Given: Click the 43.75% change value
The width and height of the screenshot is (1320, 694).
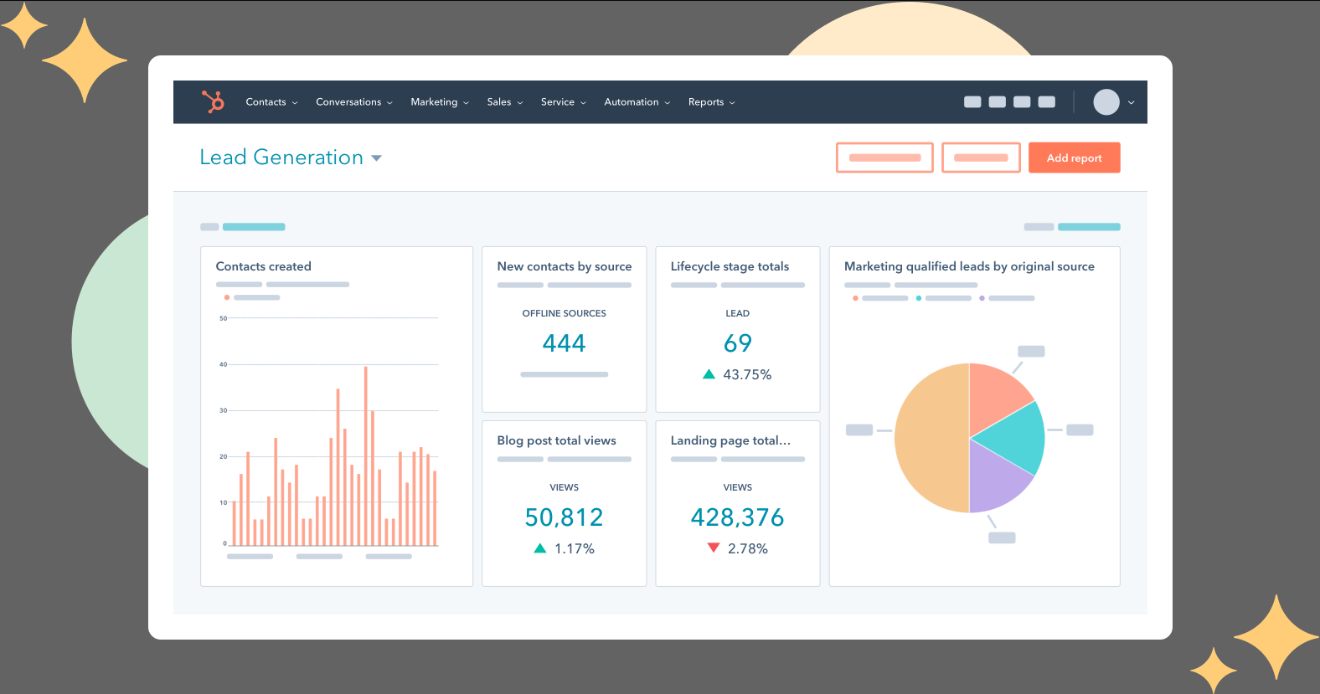Looking at the screenshot, I should (x=747, y=374).
